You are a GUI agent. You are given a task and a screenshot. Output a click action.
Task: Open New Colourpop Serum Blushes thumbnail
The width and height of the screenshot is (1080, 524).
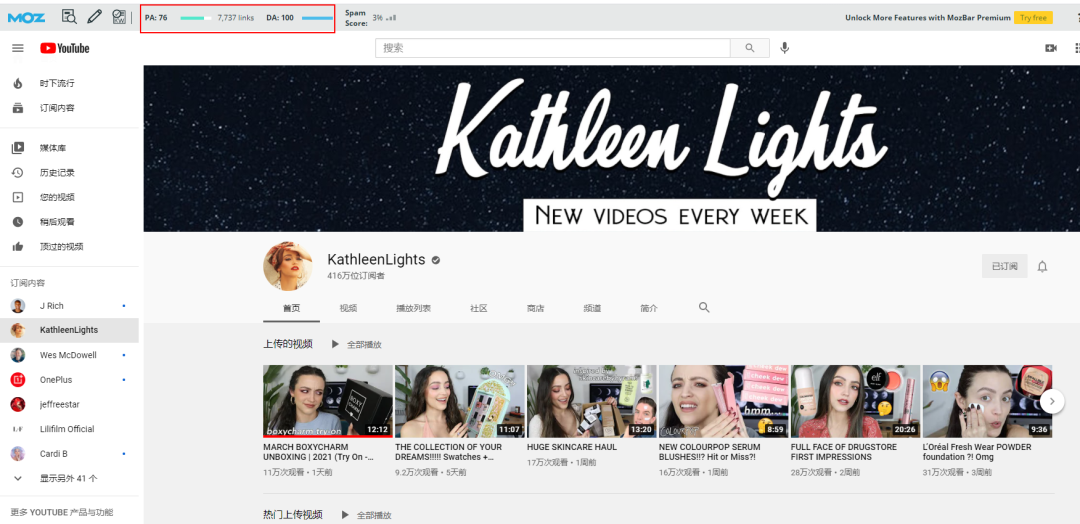pyautogui.click(x=723, y=401)
